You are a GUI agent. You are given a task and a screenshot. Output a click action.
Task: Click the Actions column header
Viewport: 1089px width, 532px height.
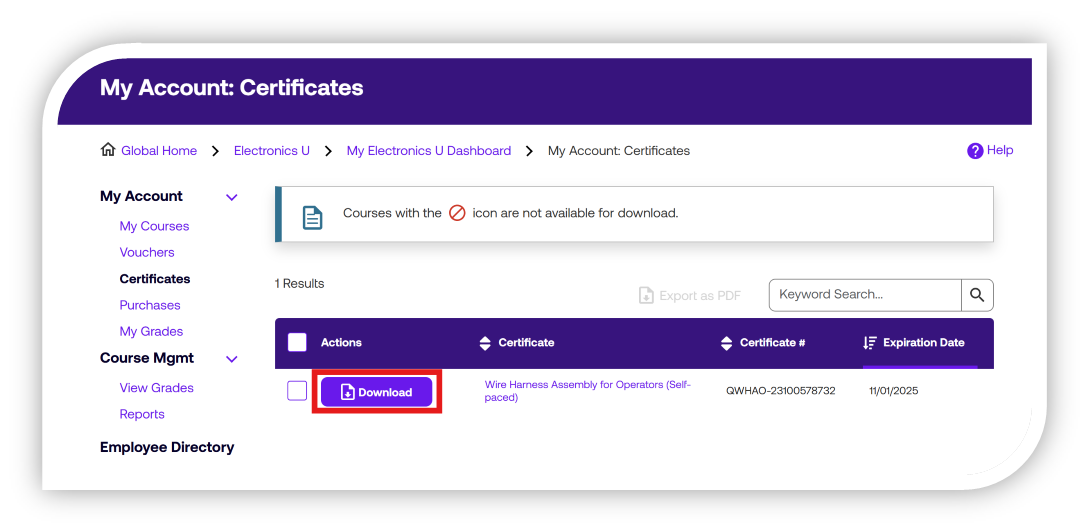coord(341,342)
